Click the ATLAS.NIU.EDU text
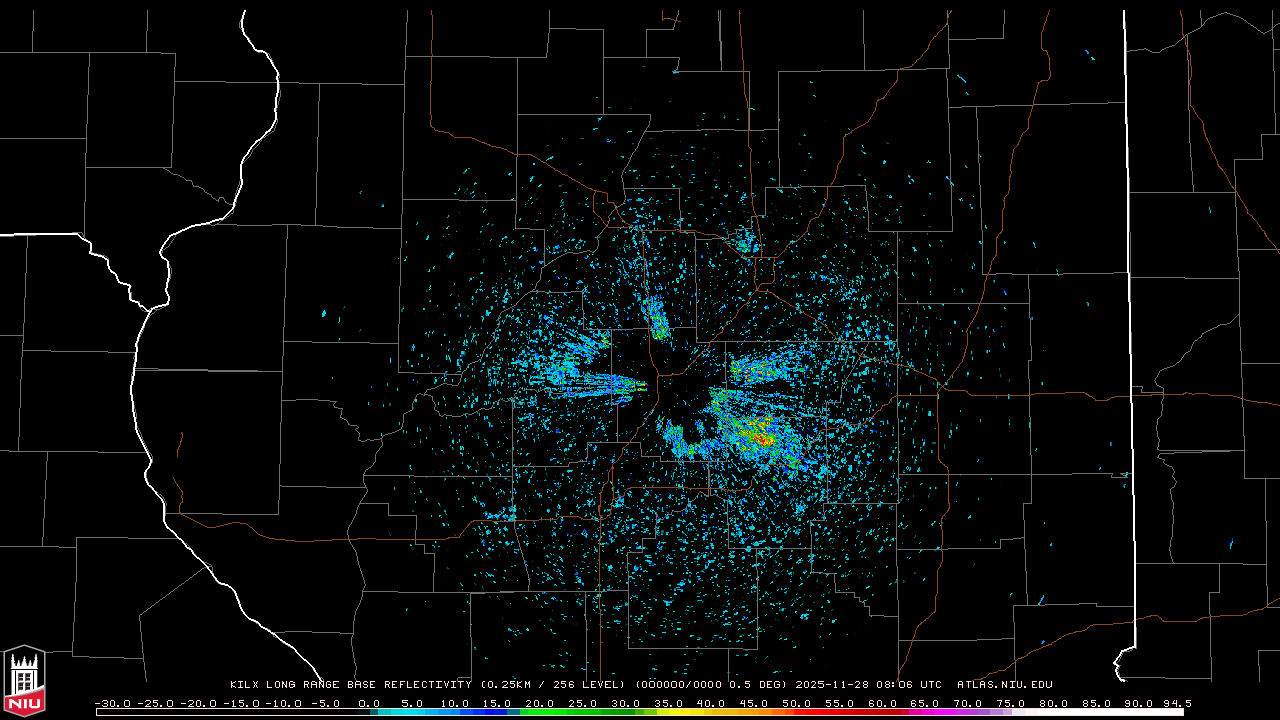1280x720 pixels. tap(1005, 685)
